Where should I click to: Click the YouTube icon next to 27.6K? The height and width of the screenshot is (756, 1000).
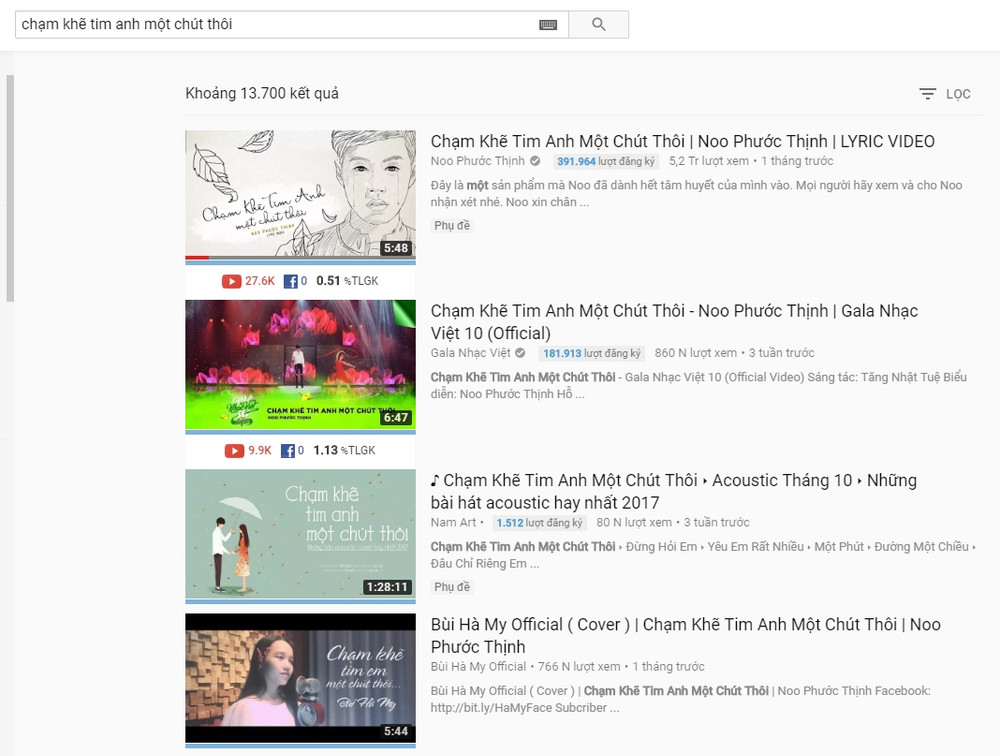(232, 281)
